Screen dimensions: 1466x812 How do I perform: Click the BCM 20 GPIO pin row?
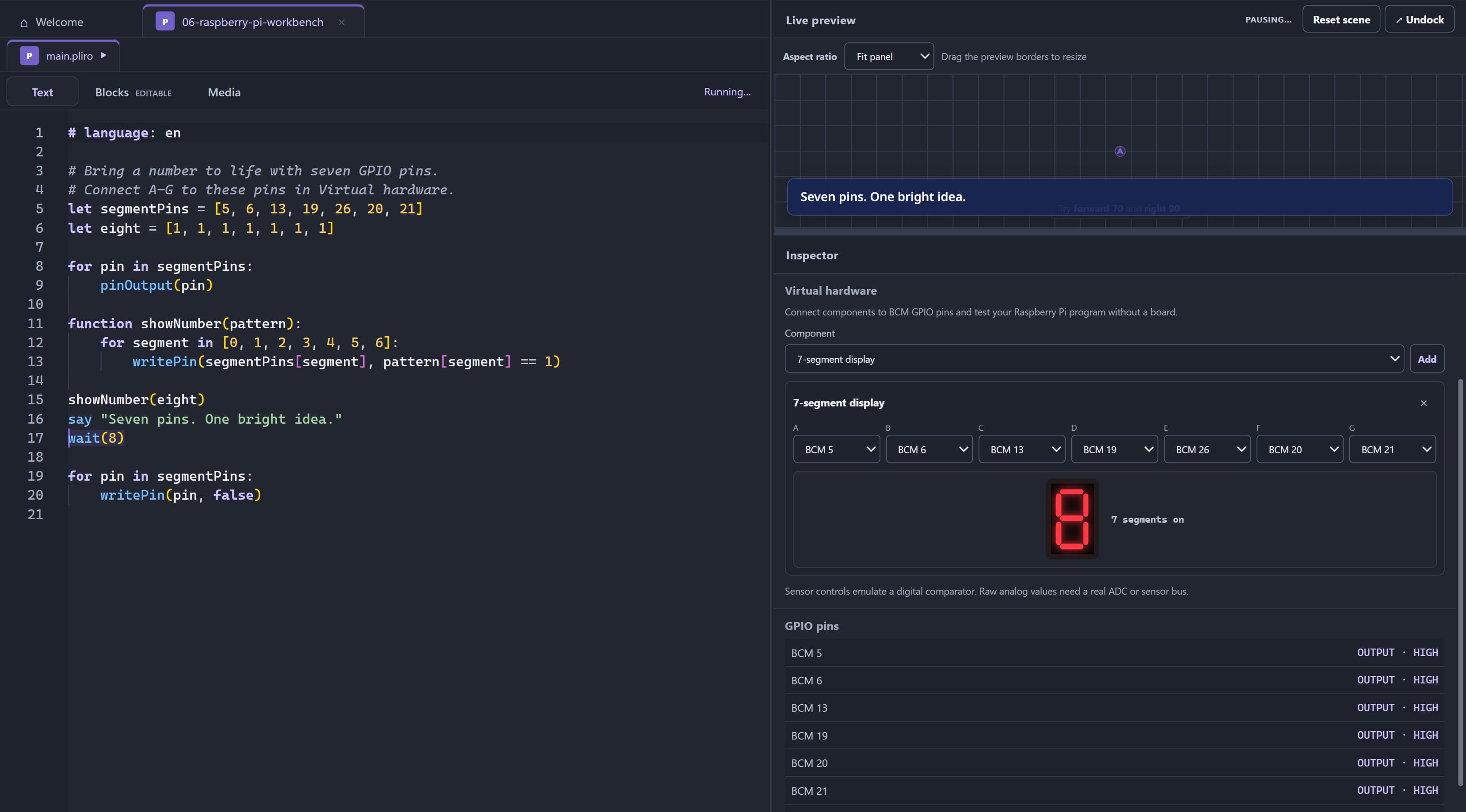[x=1114, y=763]
